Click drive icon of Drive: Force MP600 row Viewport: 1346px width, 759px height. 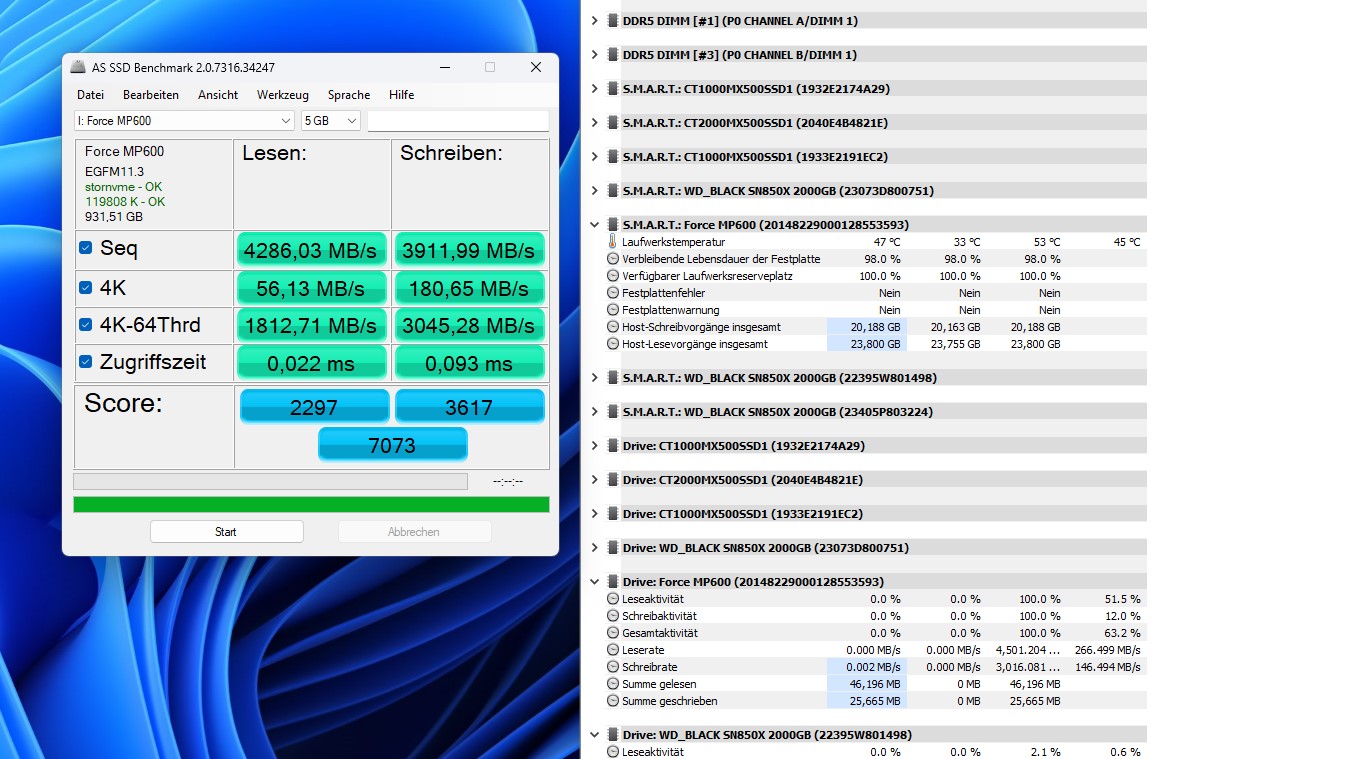point(613,581)
